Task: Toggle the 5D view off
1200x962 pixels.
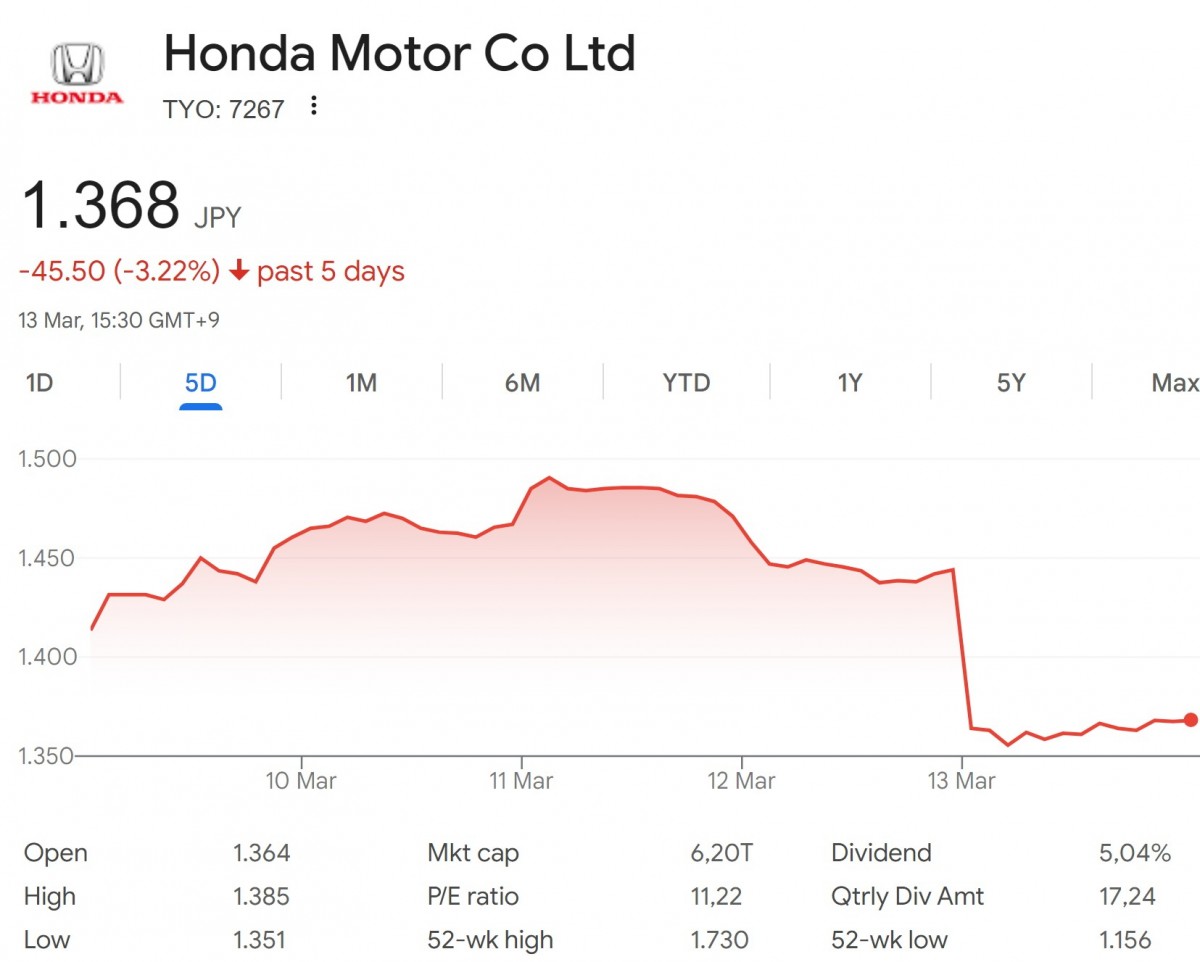Action: (200, 383)
